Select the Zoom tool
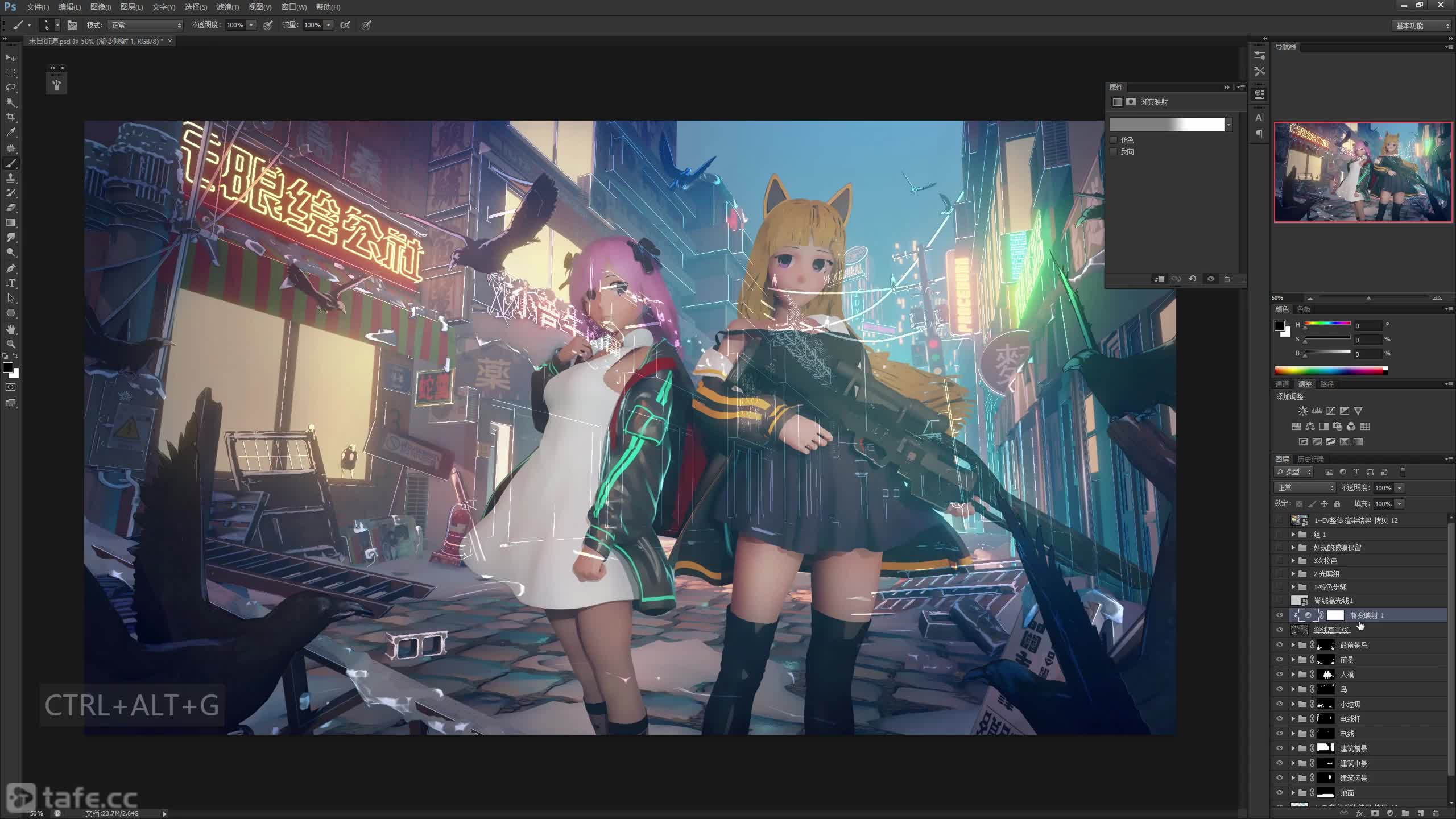This screenshot has height=819, width=1456. pos(11,344)
